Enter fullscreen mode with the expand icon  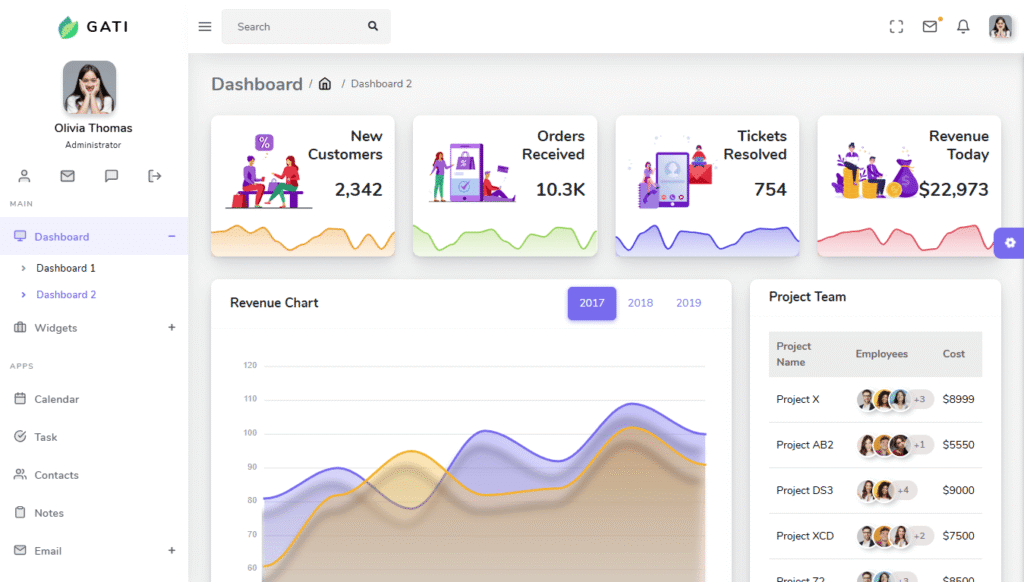897,27
